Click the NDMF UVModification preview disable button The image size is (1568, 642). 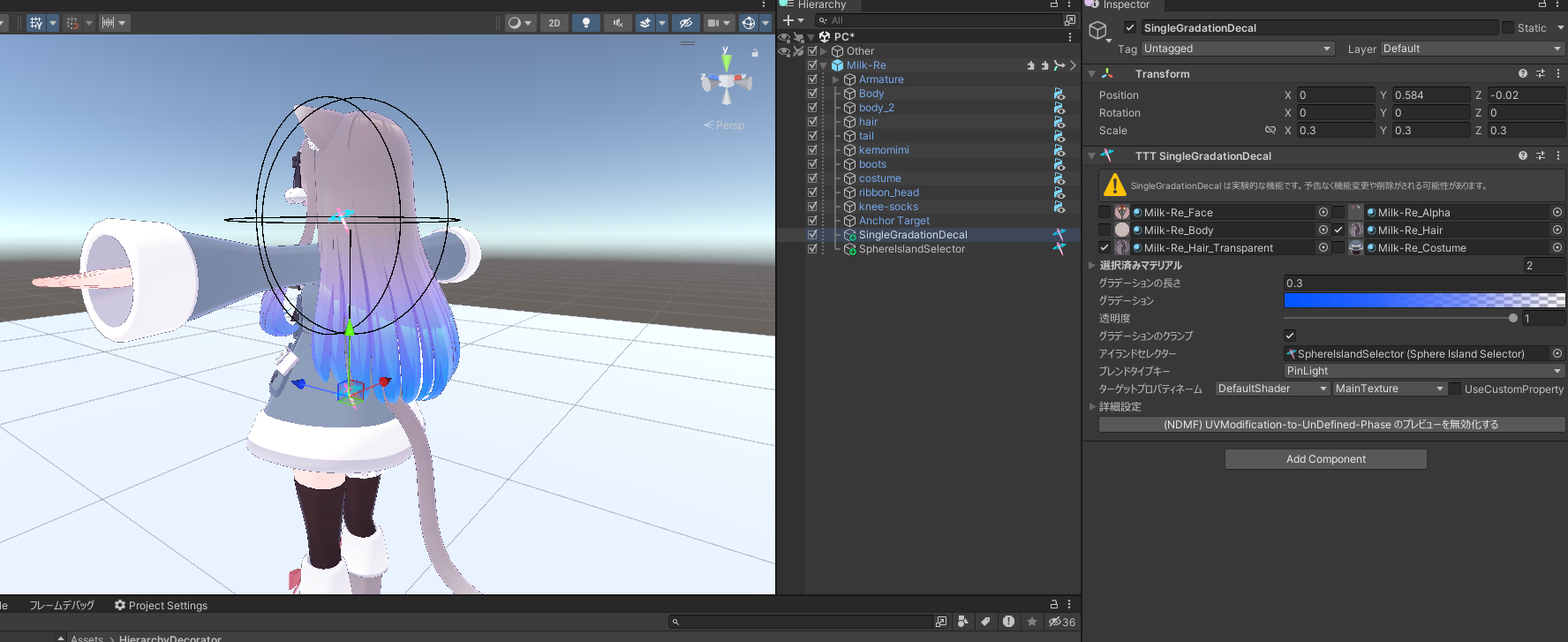(x=1331, y=425)
